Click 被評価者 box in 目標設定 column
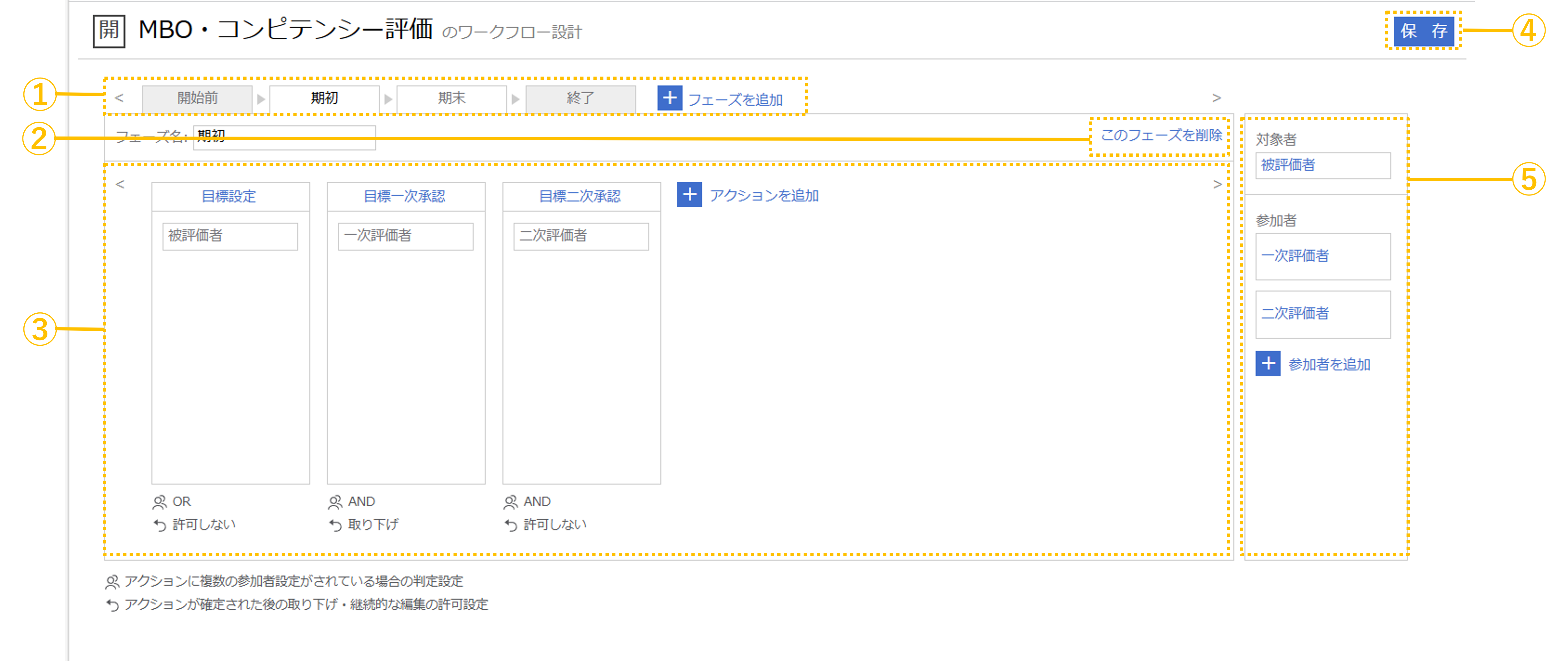The image size is (1568, 661). click(x=230, y=236)
